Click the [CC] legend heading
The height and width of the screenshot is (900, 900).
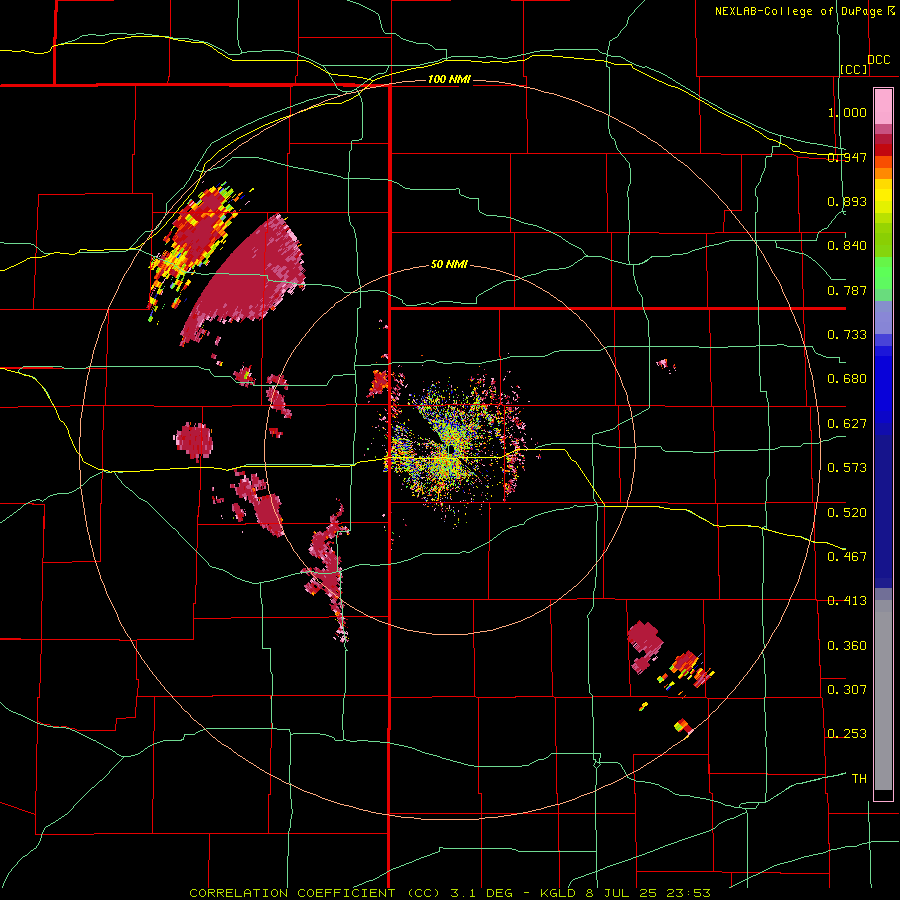click(854, 69)
